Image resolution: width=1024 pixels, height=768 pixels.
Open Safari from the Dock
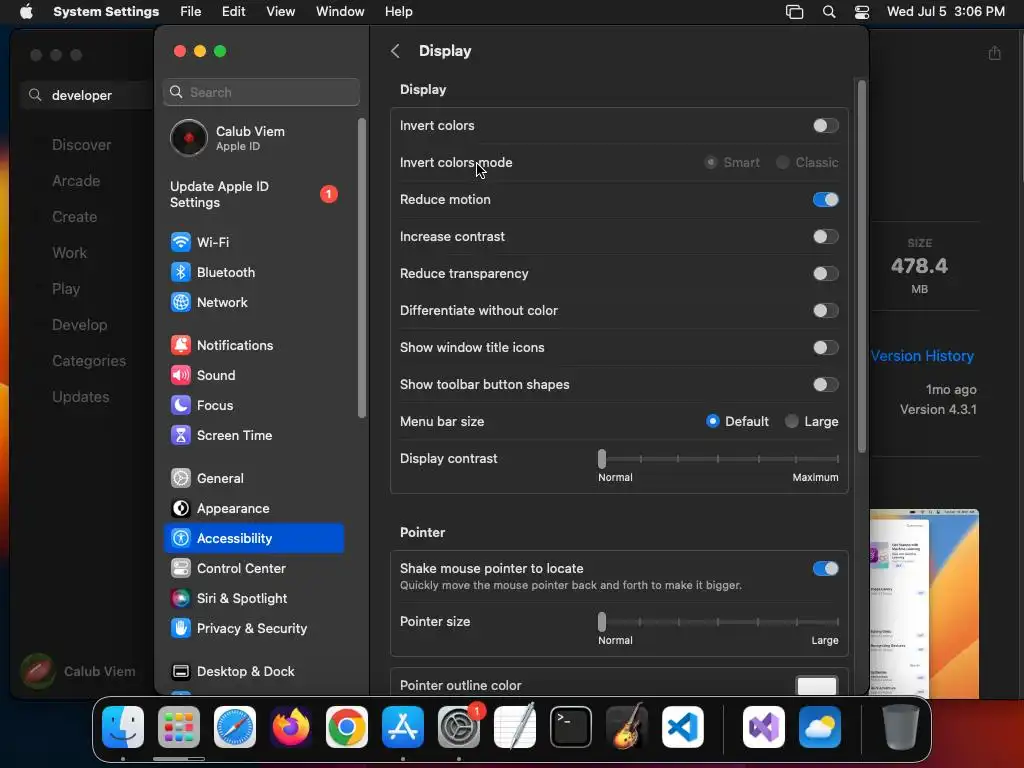[235, 727]
